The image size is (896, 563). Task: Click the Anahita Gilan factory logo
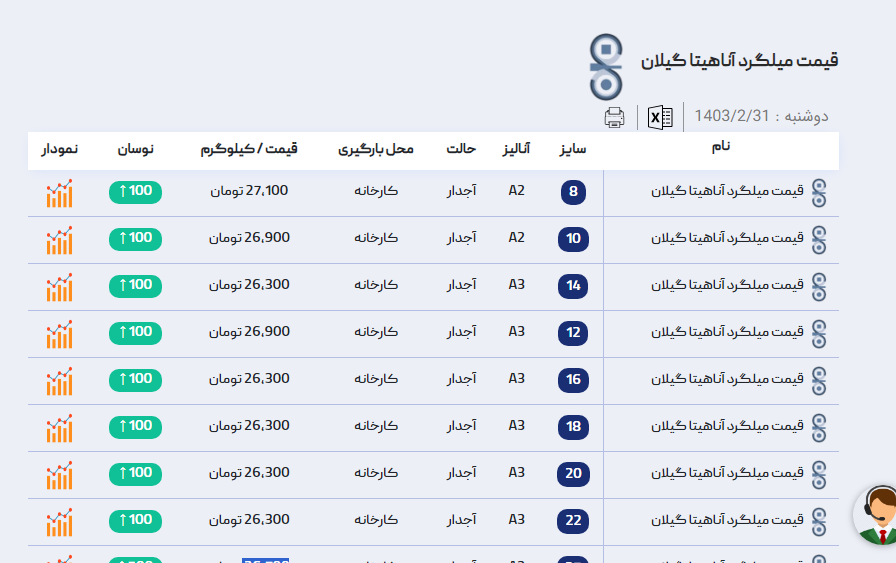[605, 66]
